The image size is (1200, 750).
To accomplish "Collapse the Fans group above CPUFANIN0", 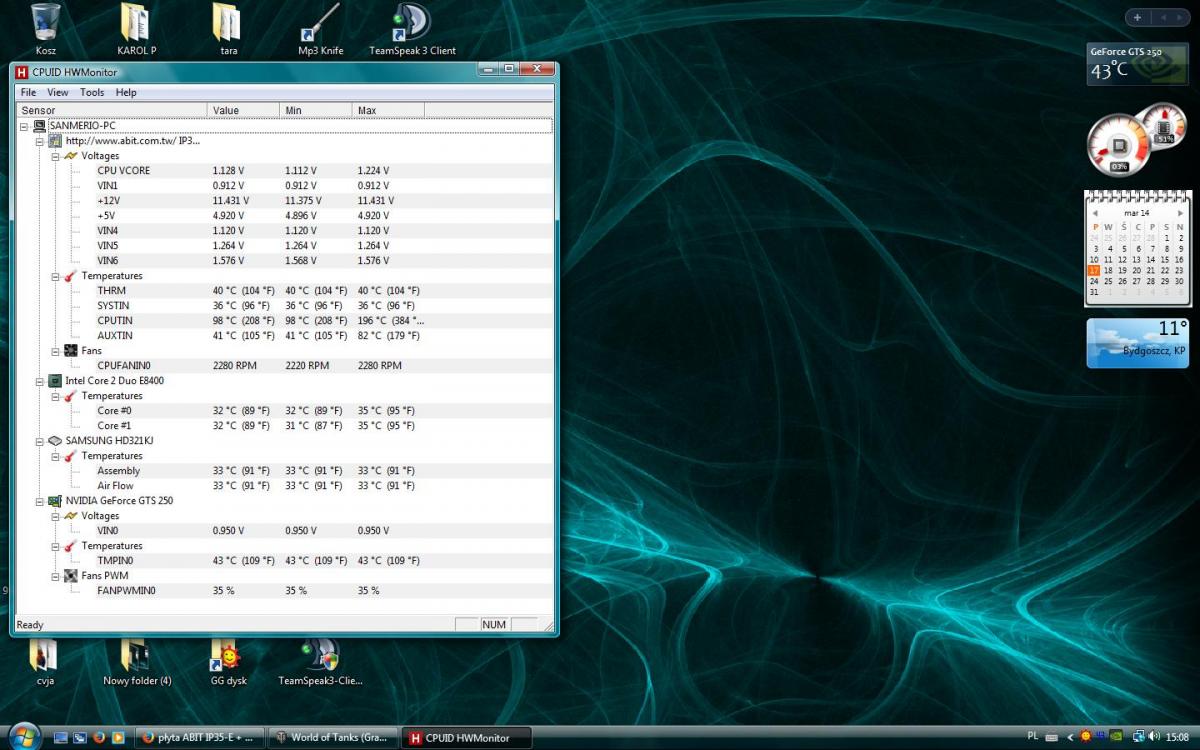I will pos(56,351).
